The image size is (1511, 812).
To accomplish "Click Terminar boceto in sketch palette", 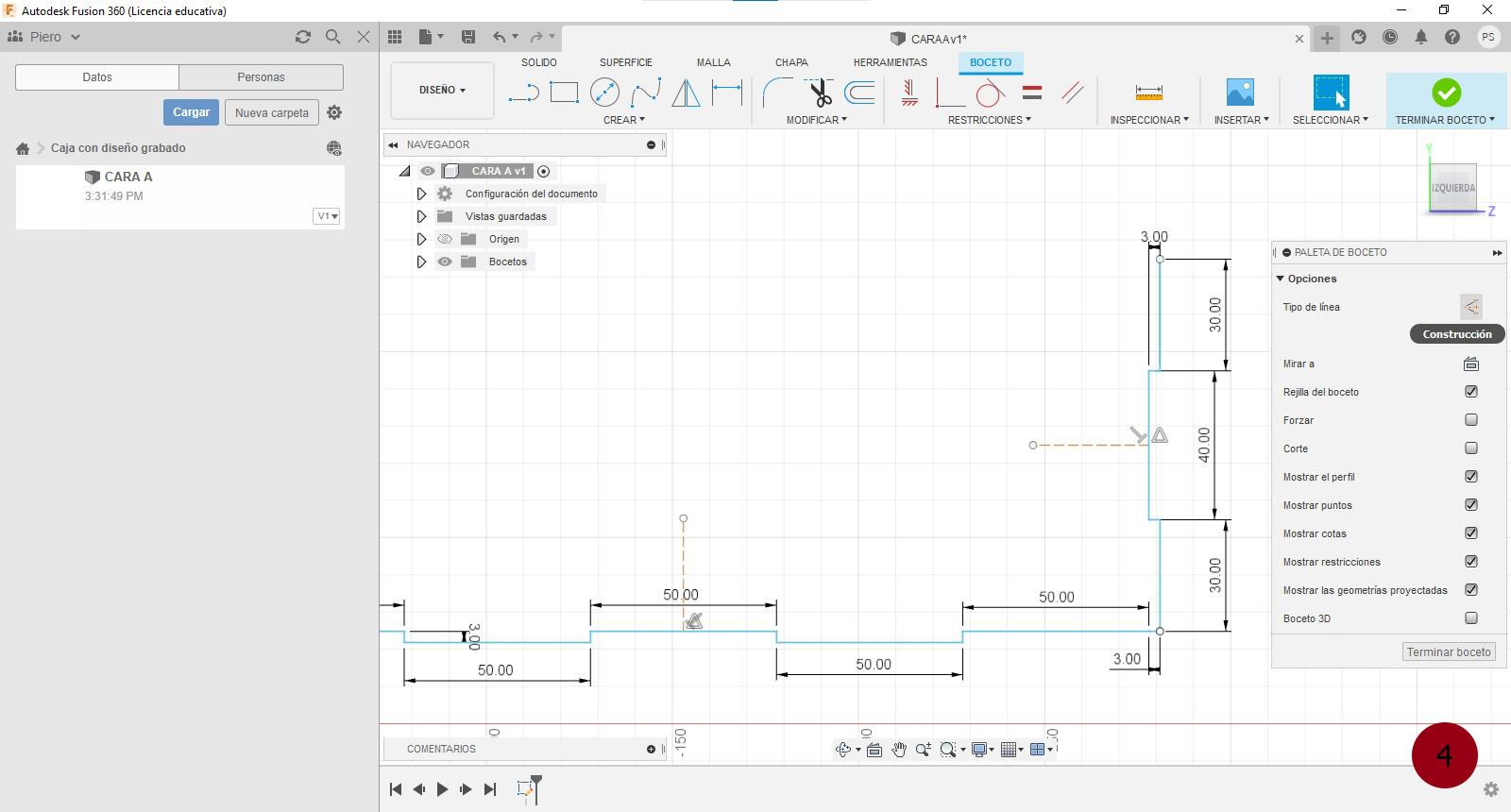I will (x=1449, y=652).
